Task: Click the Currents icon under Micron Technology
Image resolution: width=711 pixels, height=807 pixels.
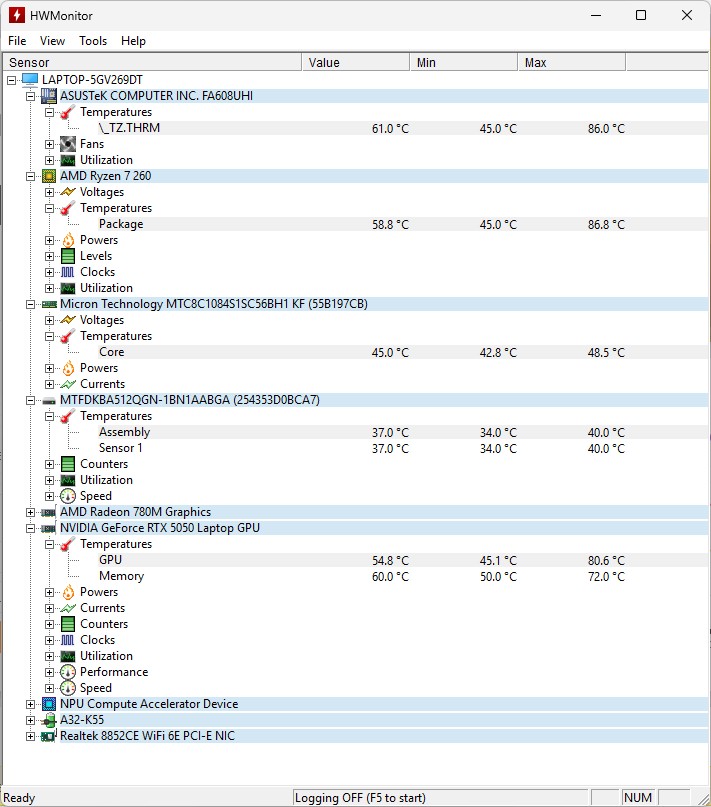Action: point(67,384)
